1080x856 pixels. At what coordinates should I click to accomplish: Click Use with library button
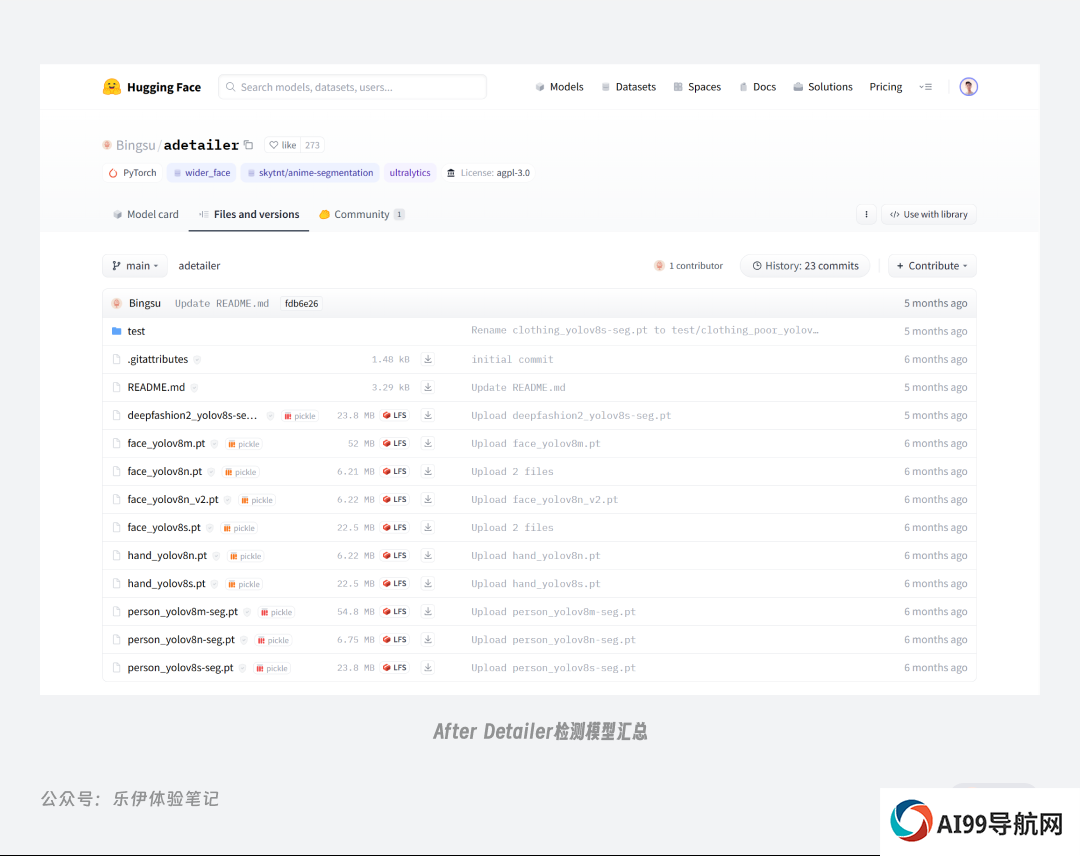click(928, 214)
